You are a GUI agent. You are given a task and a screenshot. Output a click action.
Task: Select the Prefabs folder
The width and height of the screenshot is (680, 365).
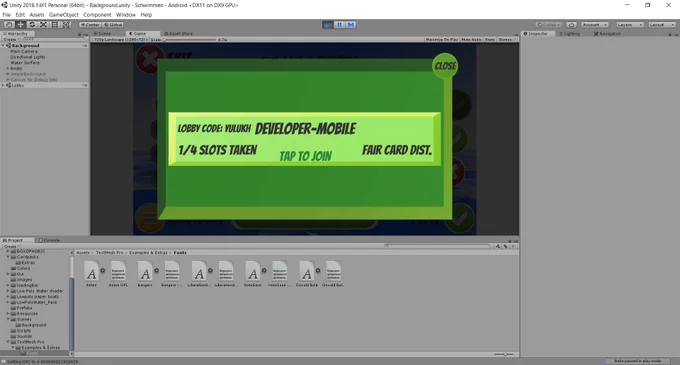click(21, 308)
